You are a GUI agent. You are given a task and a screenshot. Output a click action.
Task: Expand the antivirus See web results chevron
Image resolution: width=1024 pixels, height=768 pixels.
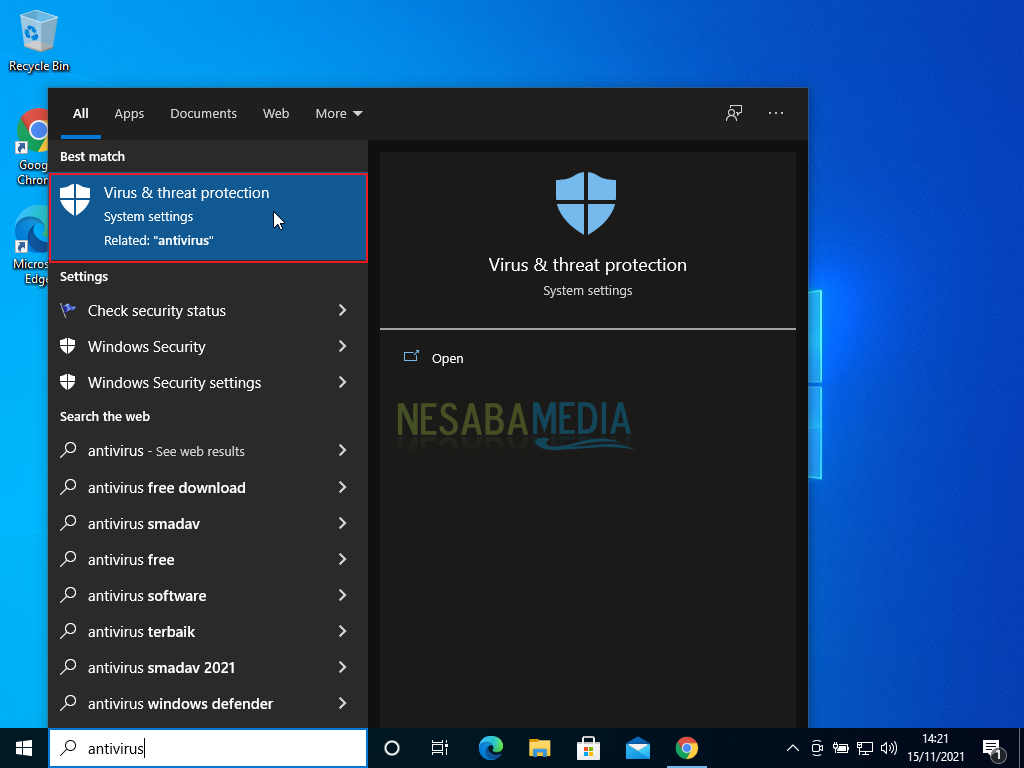342,450
